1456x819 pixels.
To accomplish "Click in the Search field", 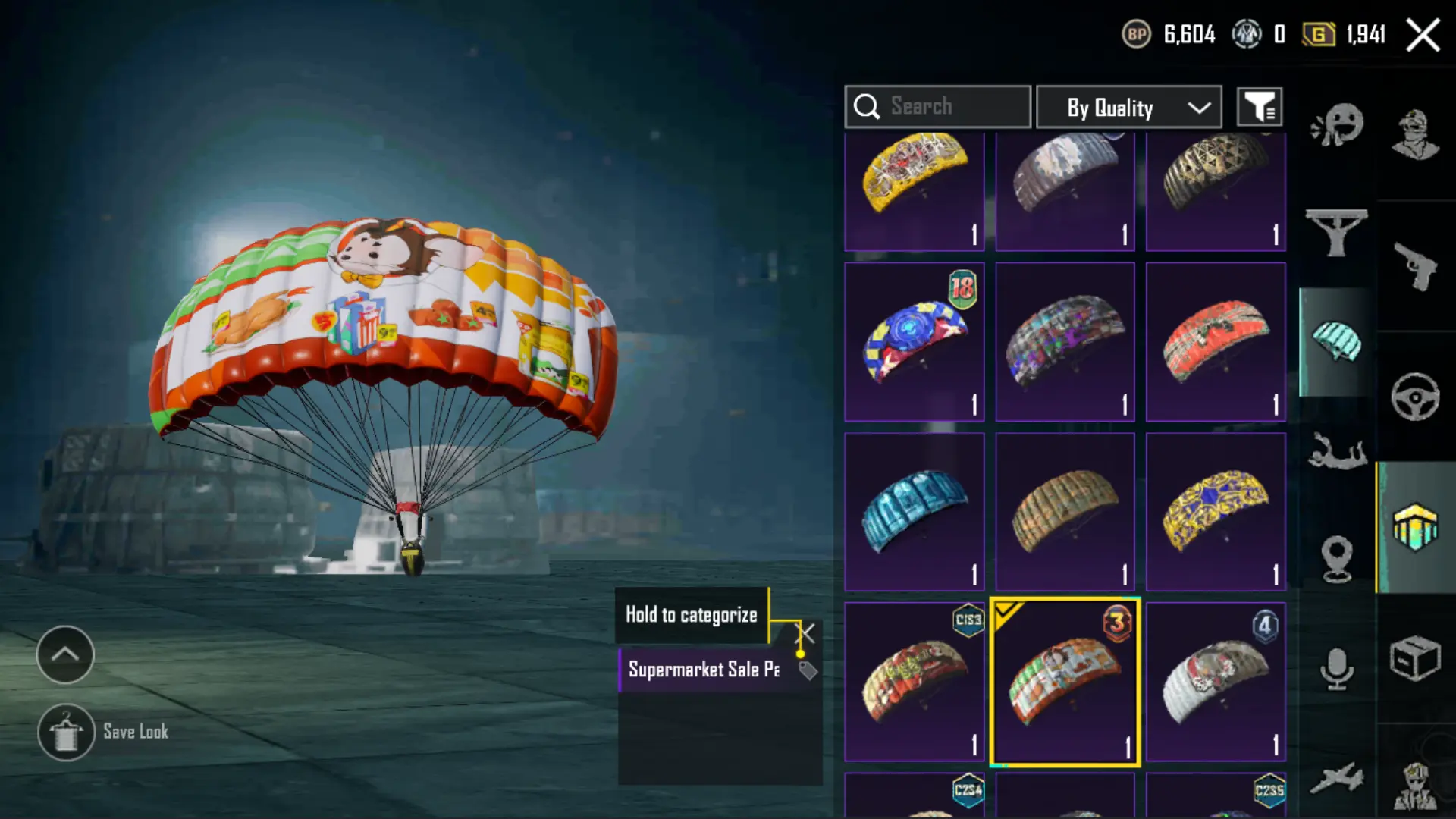I will click(x=938, y=107).
